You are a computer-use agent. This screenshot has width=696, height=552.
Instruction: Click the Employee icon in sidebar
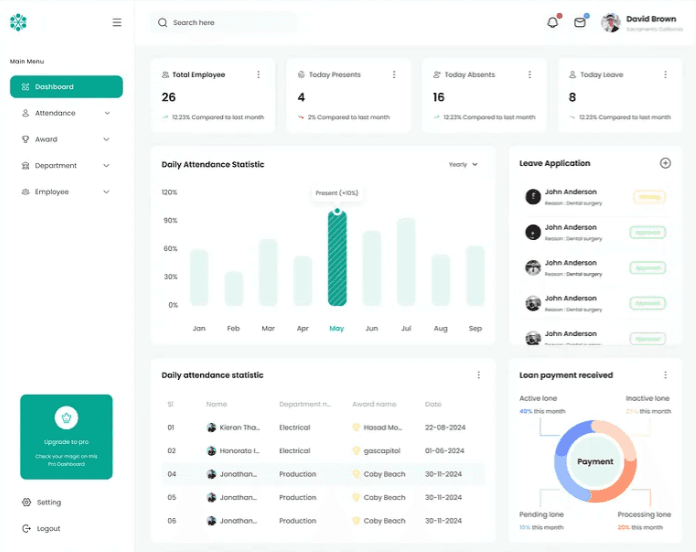(x=25, y=192)
